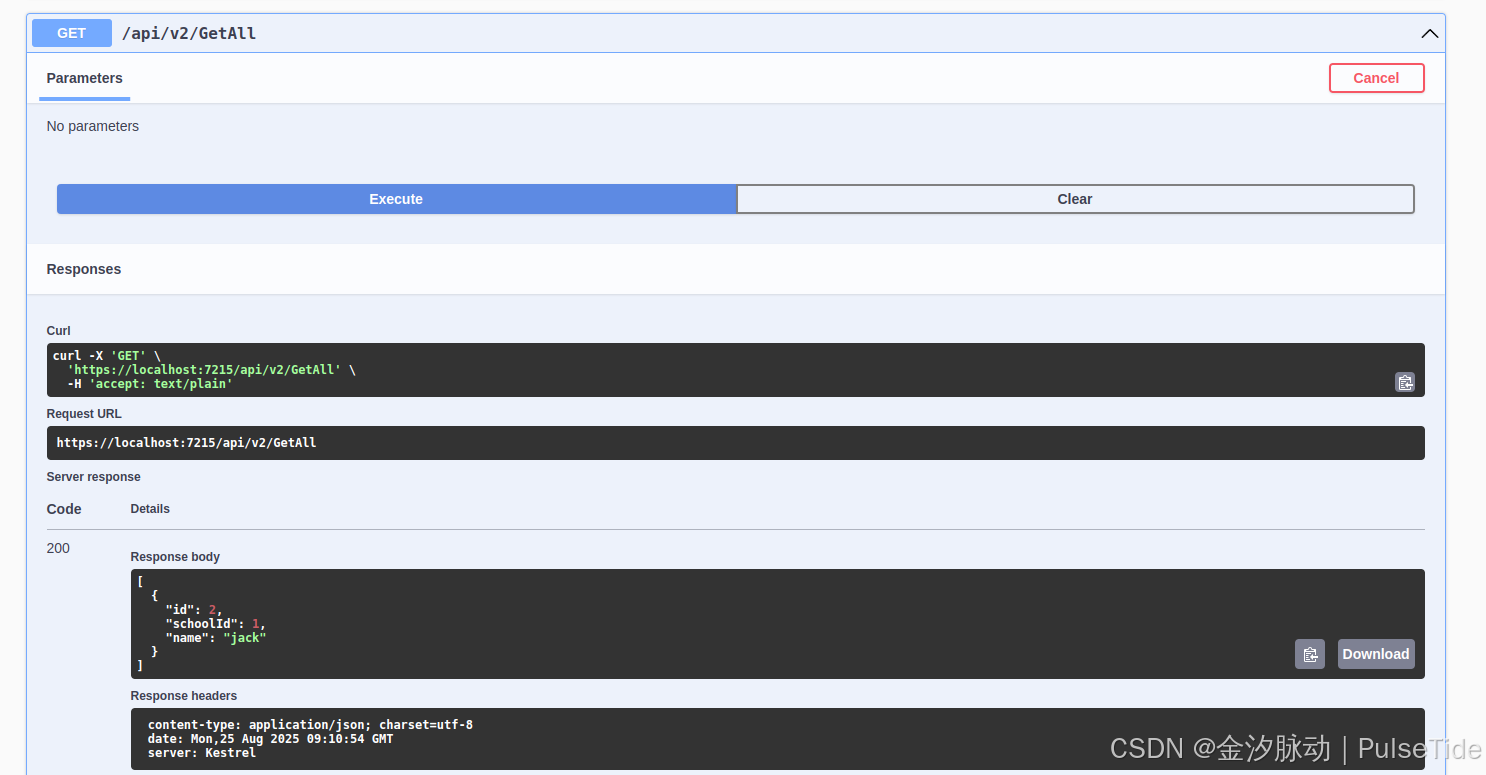The height and width of the screenshot is (775, 1486).
Task: Click the GET method badge
Action: (x=72, y=33)
